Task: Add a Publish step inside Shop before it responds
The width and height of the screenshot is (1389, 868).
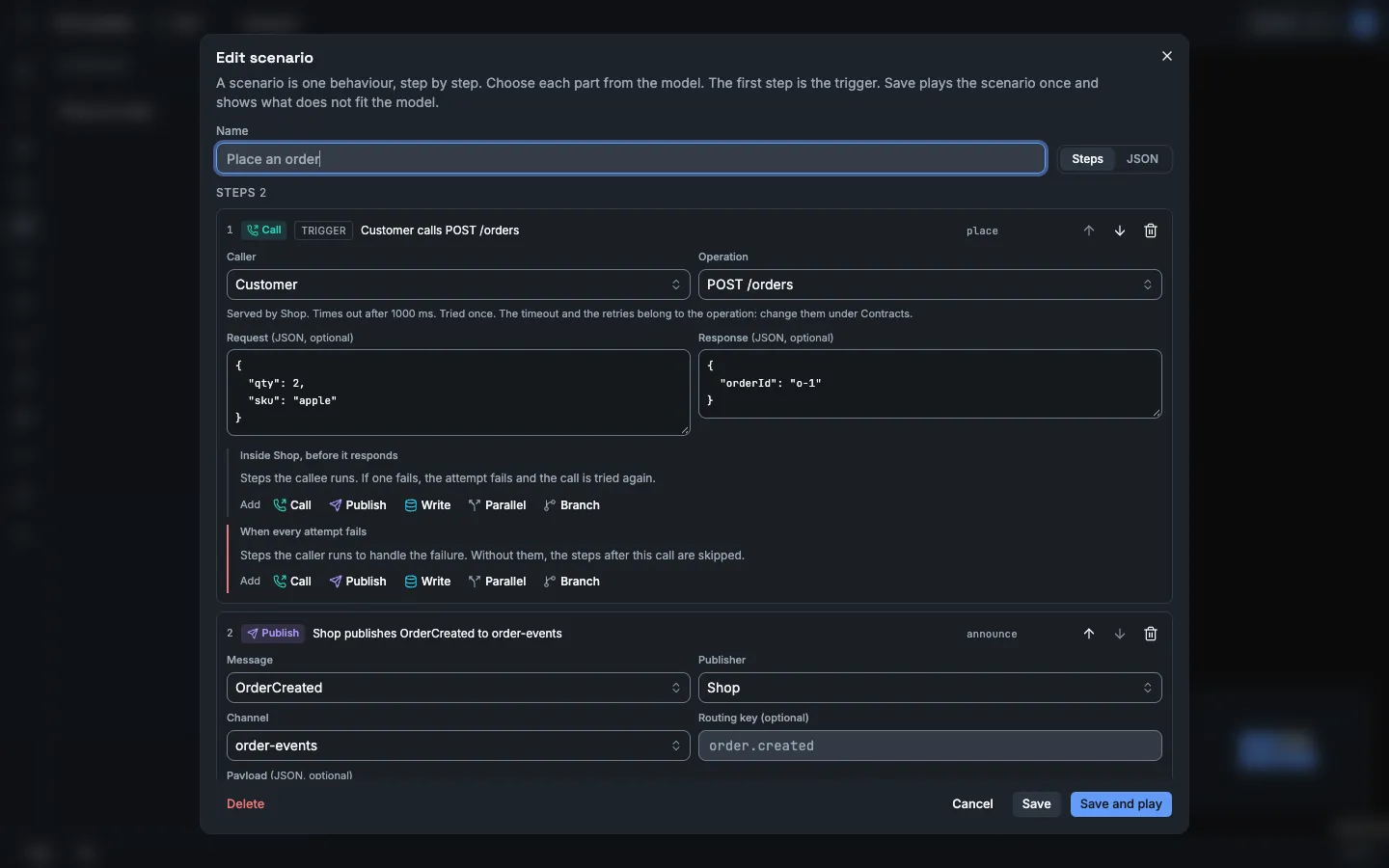Action: [x=358, y=505]
